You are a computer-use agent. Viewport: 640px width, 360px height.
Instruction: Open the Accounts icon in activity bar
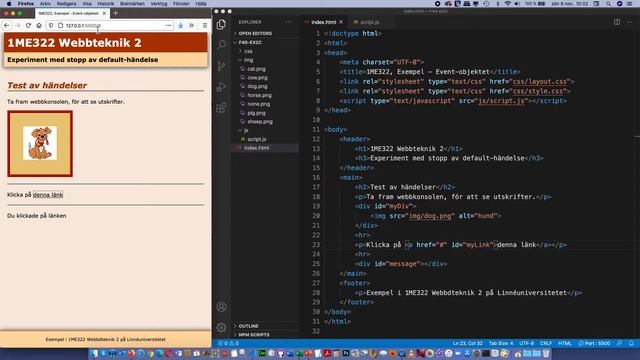(x=221, y=307)
